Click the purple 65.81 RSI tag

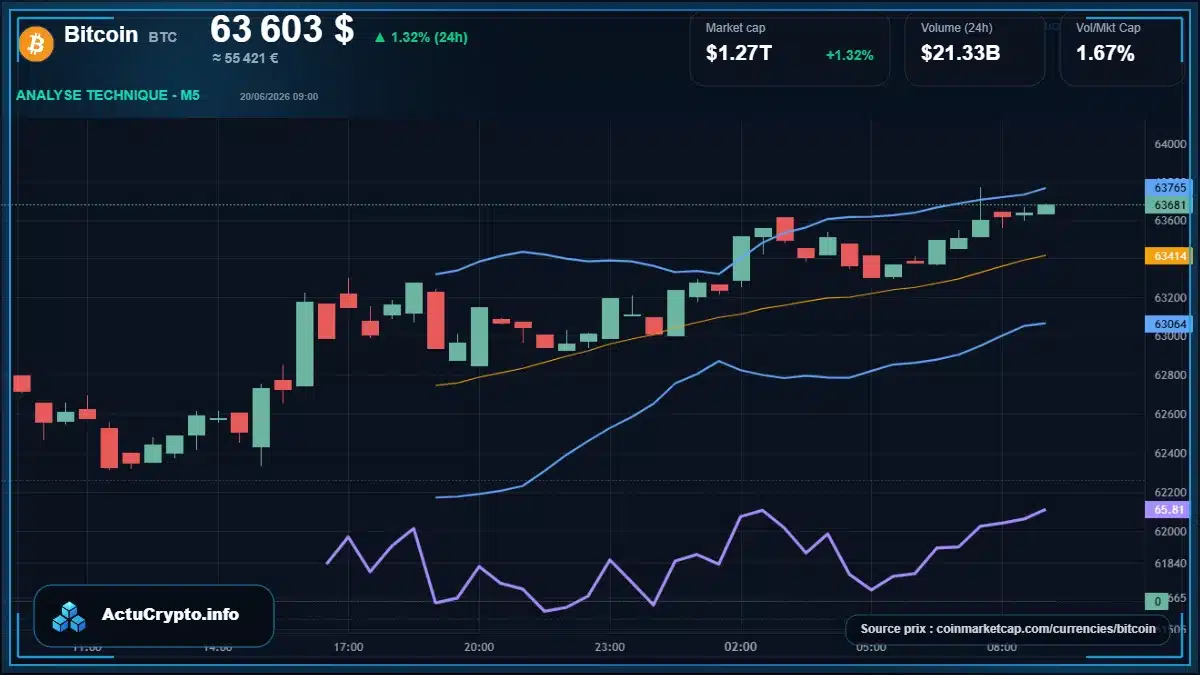1169,509
